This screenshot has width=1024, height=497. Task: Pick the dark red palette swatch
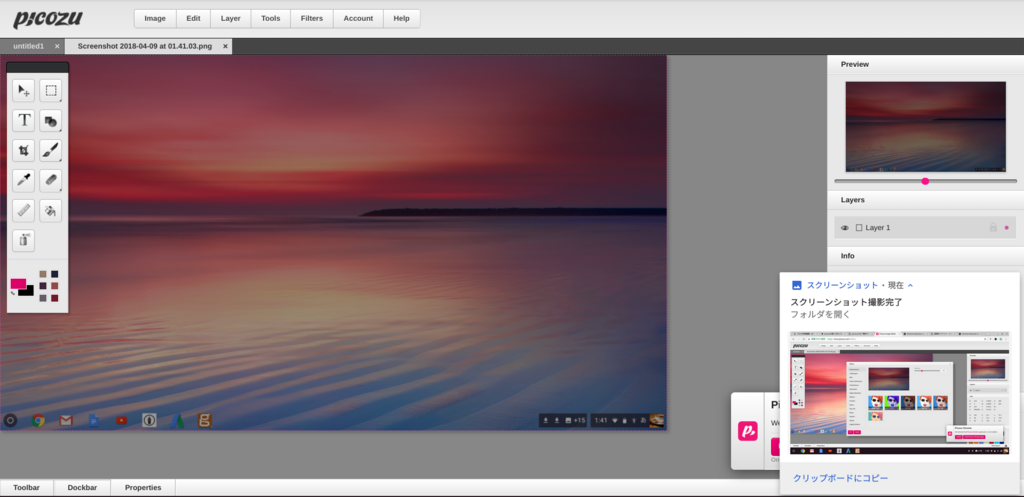click(55, 298)
